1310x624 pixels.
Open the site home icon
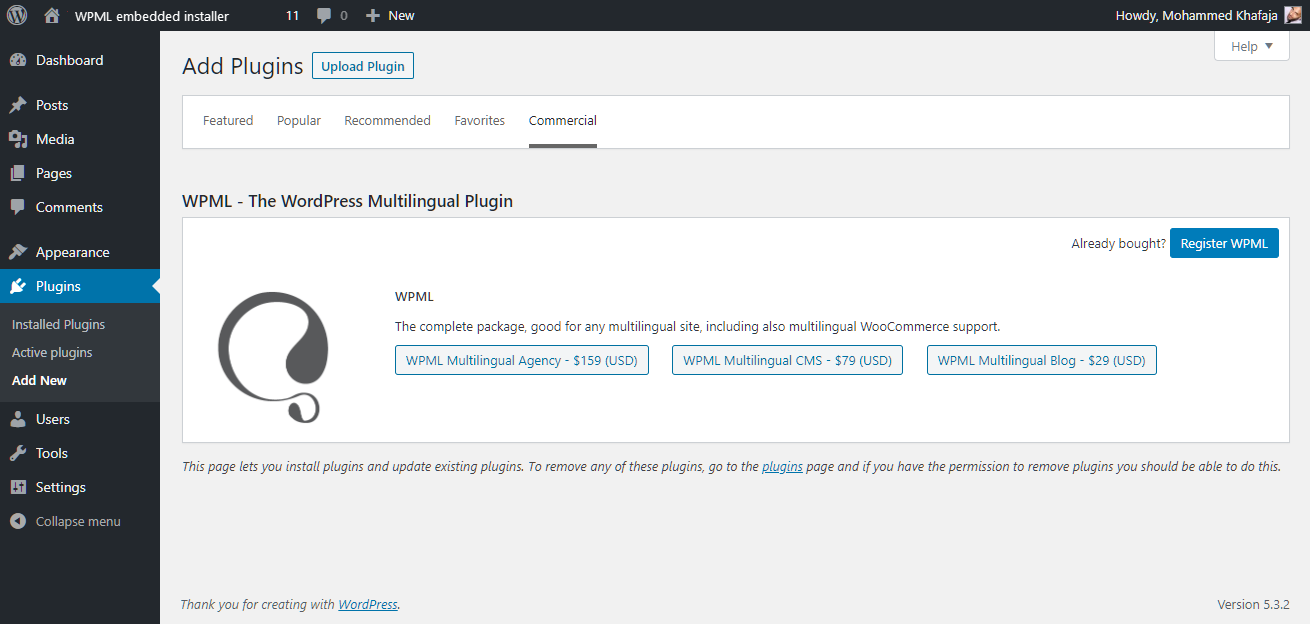pos(53,15)
